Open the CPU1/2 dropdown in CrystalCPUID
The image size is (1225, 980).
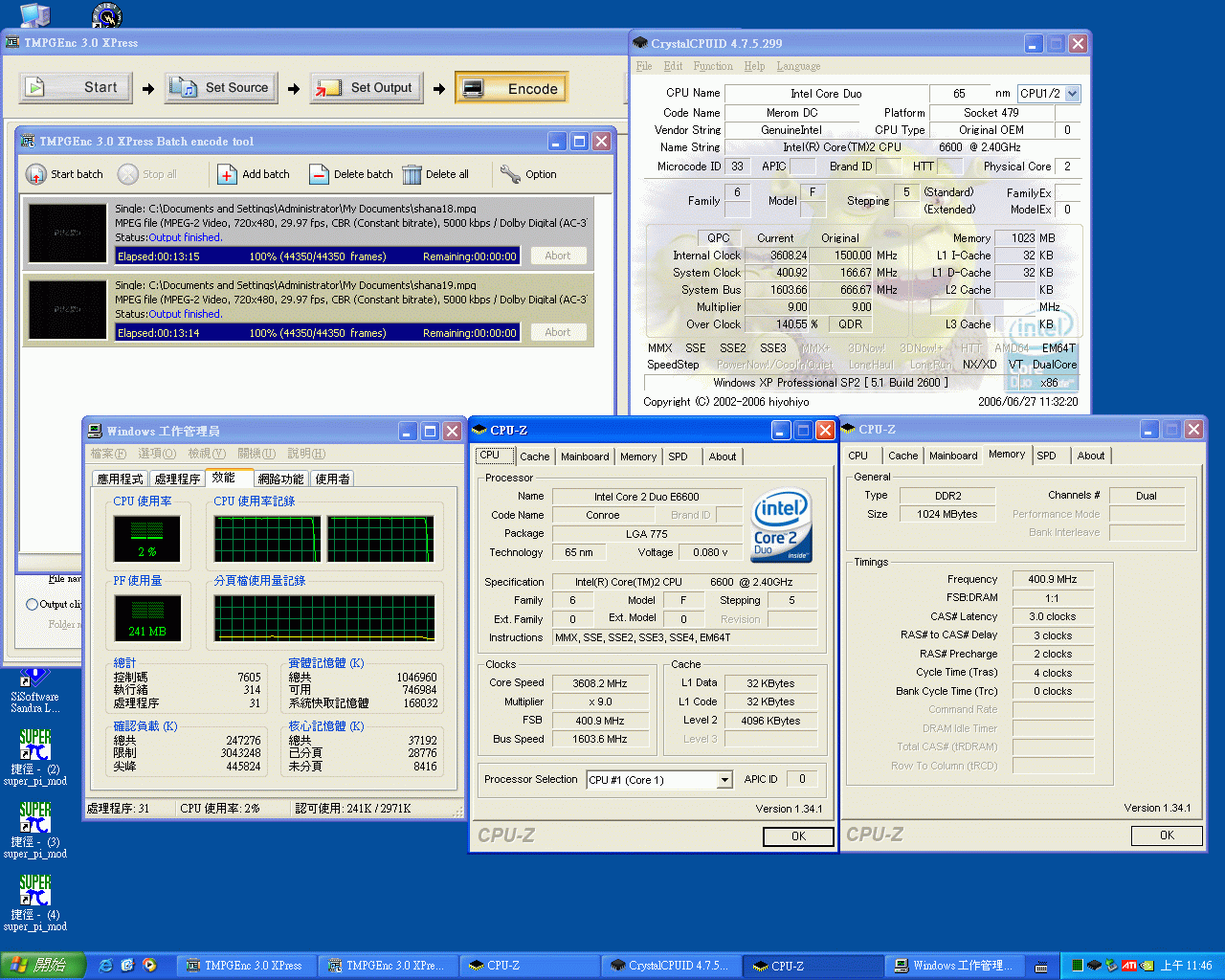1073,94
